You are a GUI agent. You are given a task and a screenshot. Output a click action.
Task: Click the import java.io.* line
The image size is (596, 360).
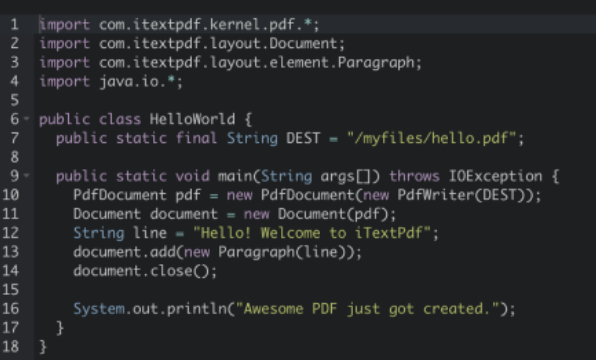[x=111, y=82]
